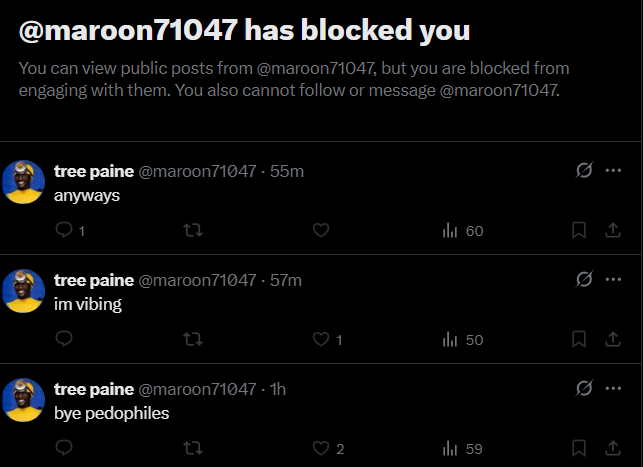643x467 pixels.
Task: Repost the 'anyways' post
Action: [x=193, y=230]
